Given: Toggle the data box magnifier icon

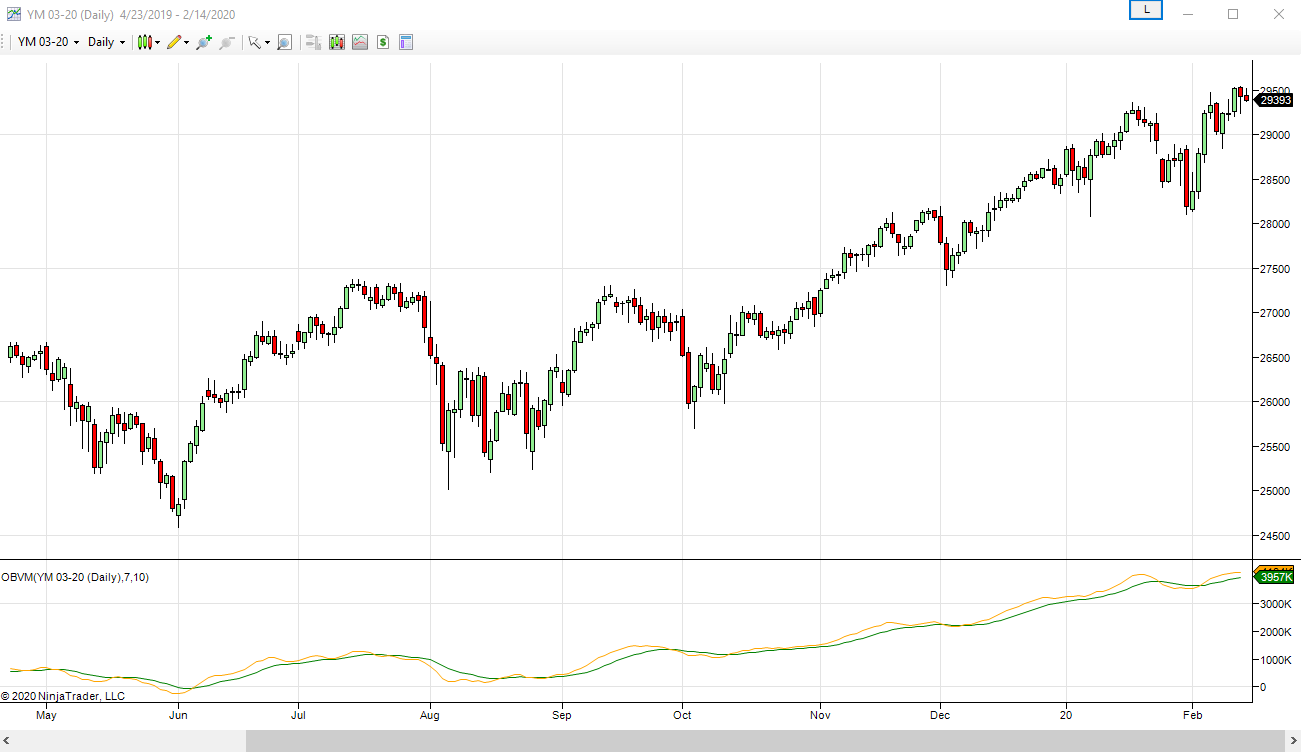Looking at the screenshot, I should 285,42.
